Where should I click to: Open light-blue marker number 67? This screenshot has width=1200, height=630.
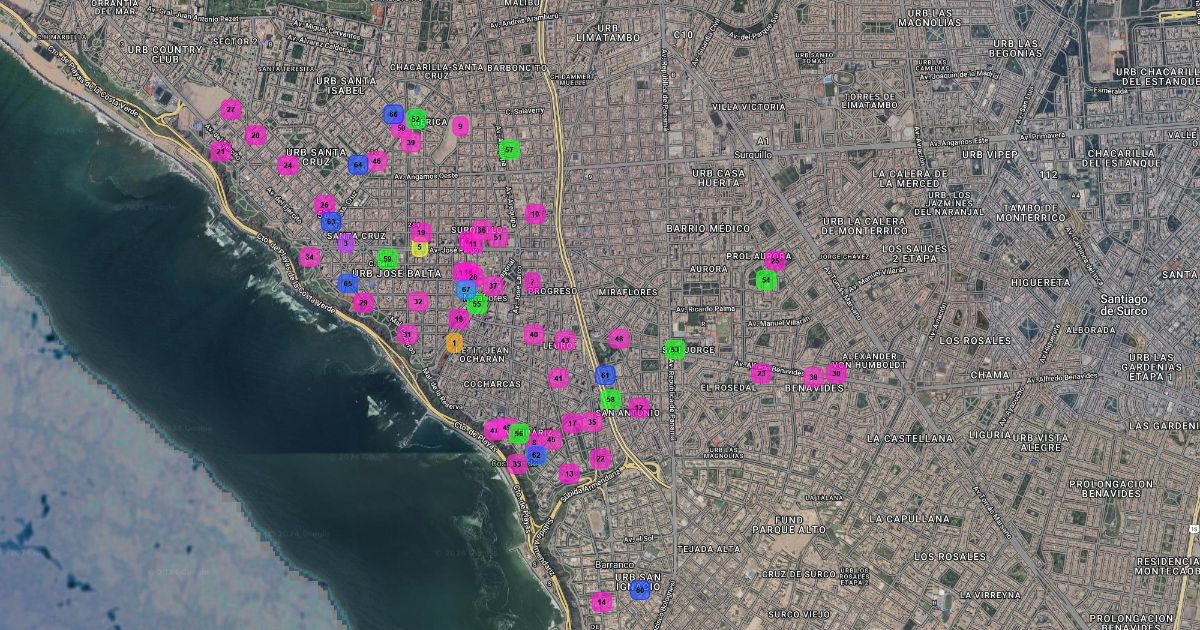466,290
